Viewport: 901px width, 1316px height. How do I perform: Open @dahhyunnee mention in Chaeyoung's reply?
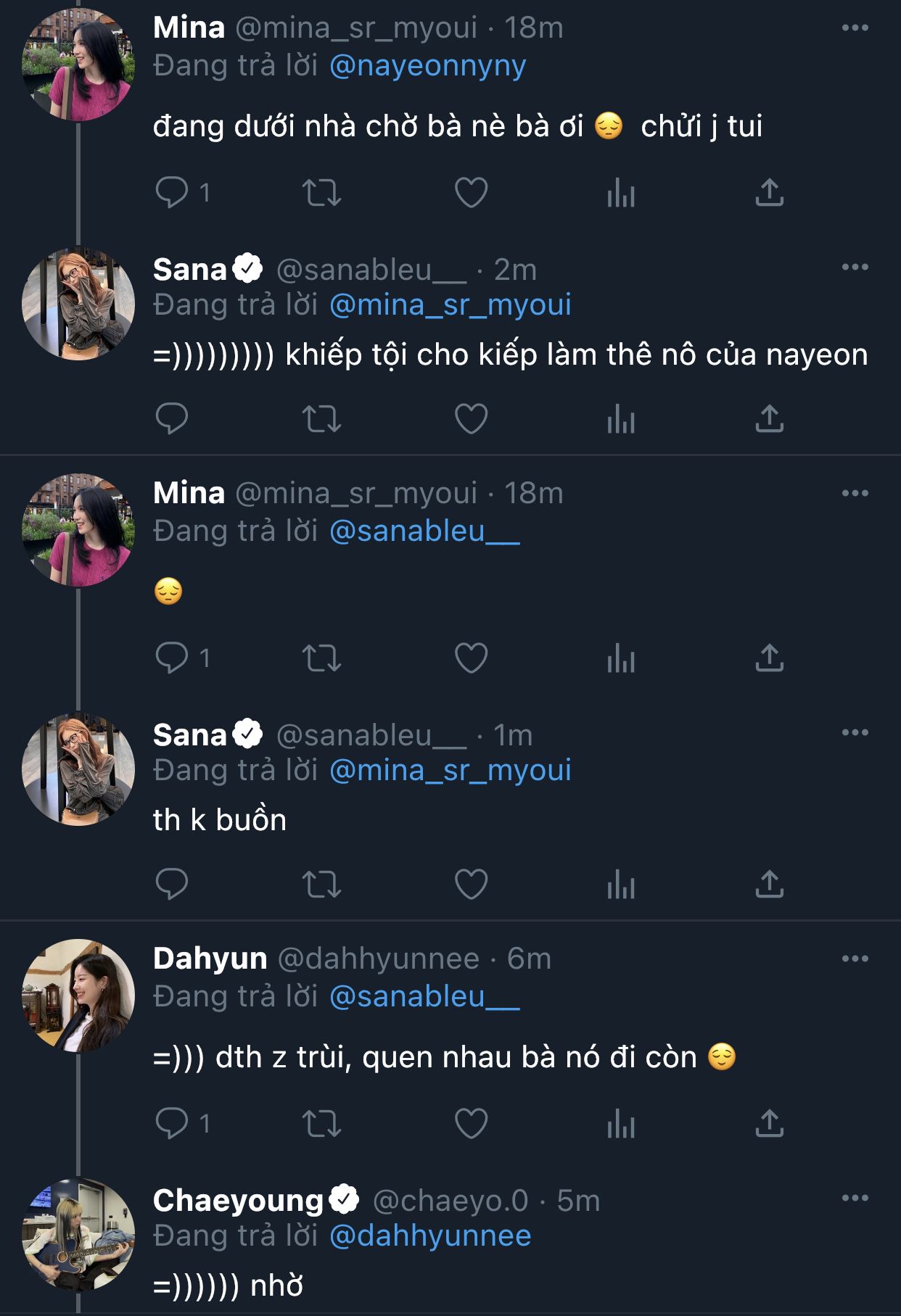(430, 1236)
